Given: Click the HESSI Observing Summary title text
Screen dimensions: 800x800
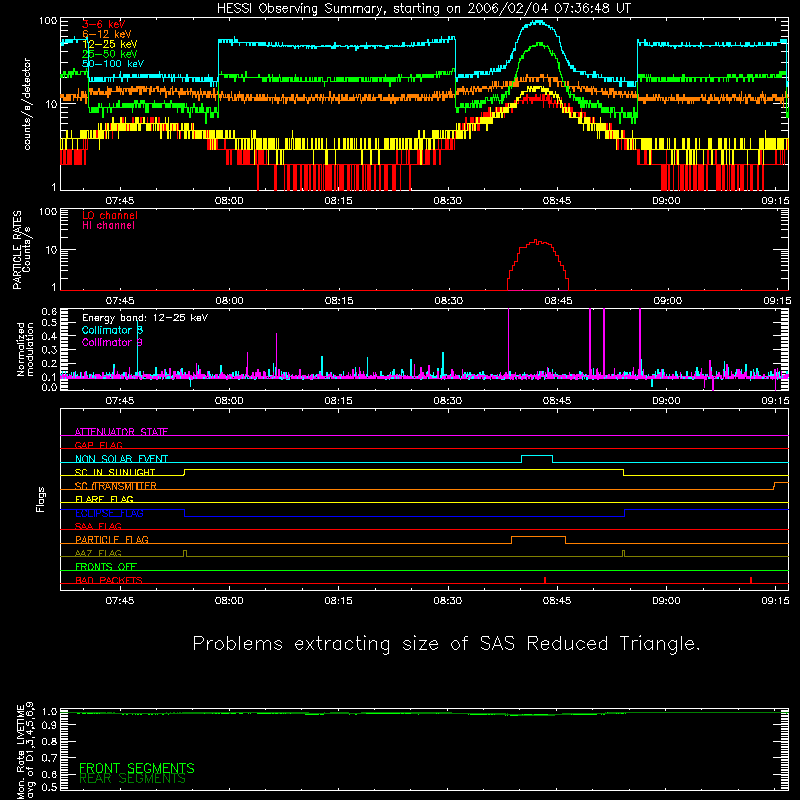Looking at the screenshot, I should (x=423, y=8).
